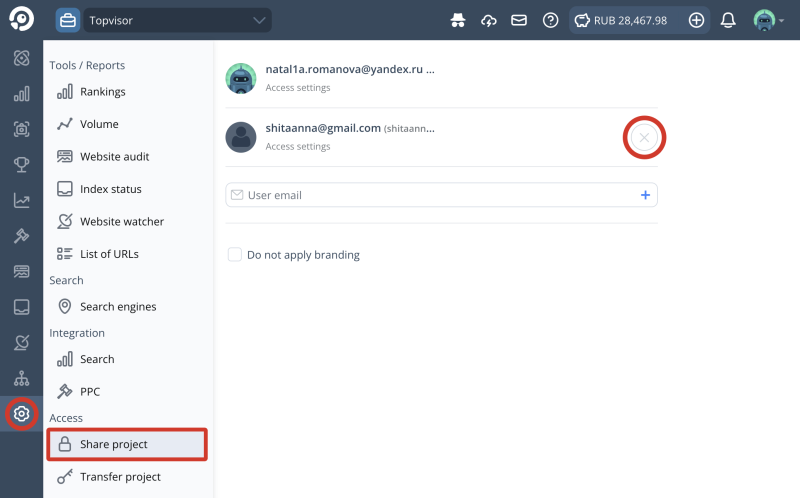Select the Volume menu item
This screenshot has height=498, width=800.
click(128, 124)
